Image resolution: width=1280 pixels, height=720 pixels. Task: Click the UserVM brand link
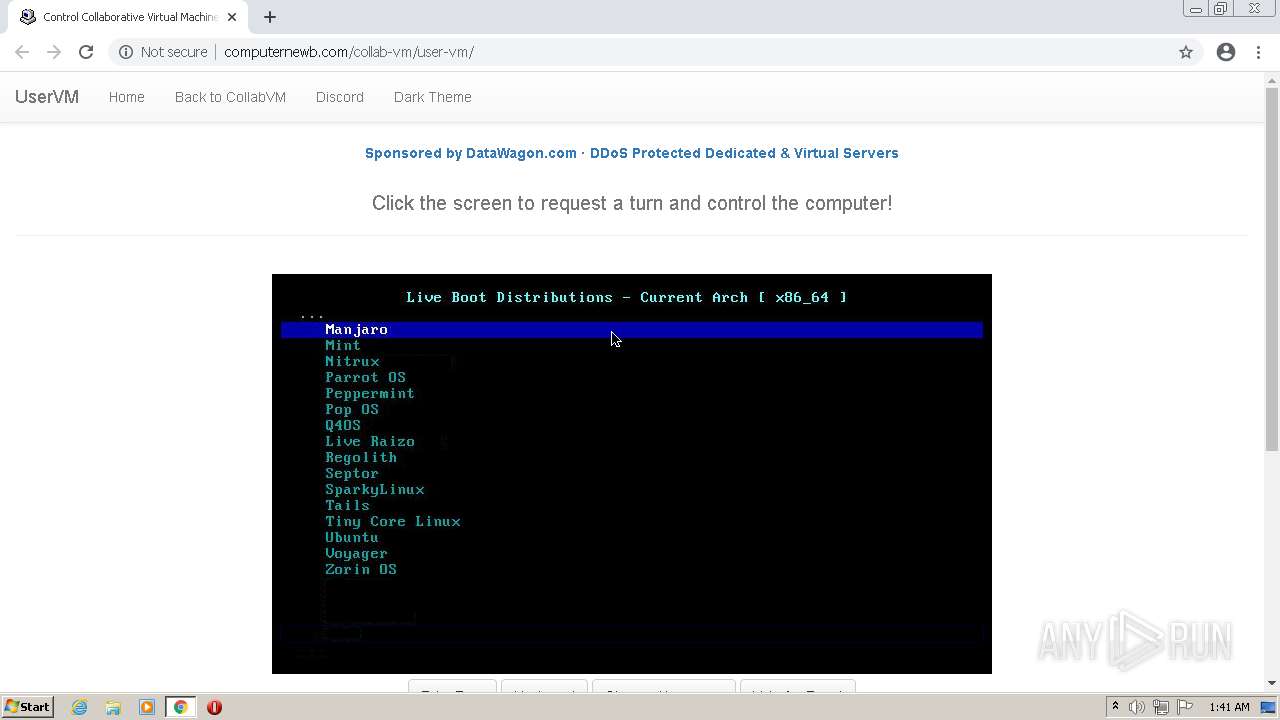pos(47,97)
